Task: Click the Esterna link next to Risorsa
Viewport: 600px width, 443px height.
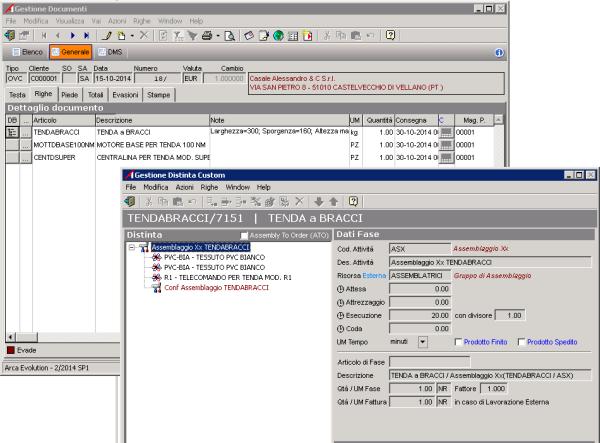Action: point(374,275)
